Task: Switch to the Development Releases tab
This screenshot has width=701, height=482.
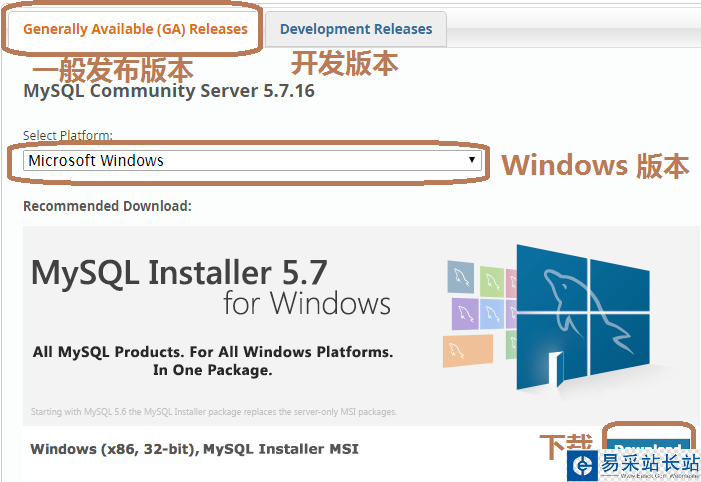Action: click(356, 29)
